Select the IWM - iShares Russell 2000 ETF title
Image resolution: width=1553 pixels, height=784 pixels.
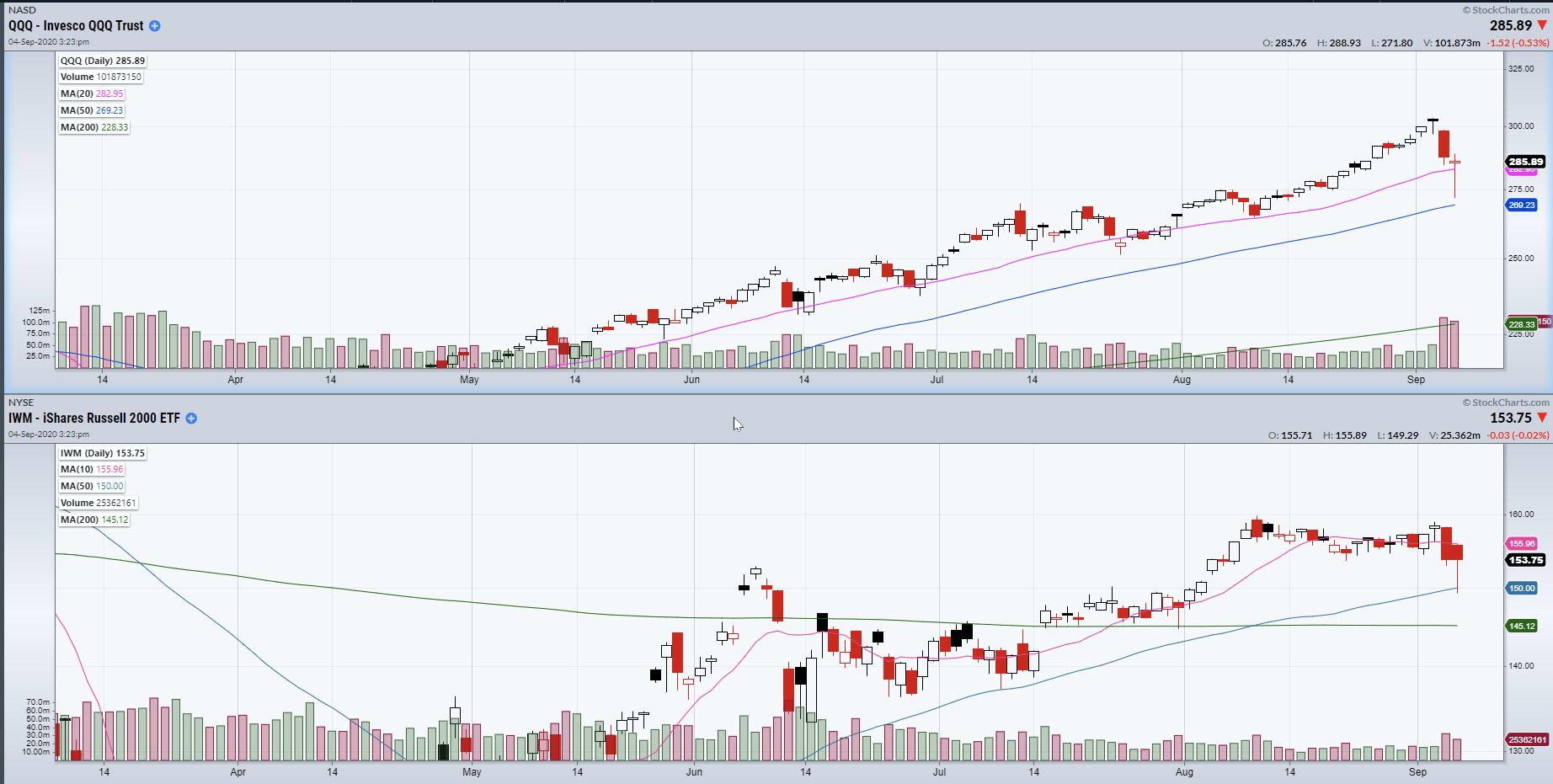pyautogui.click(x=94, y=419)
